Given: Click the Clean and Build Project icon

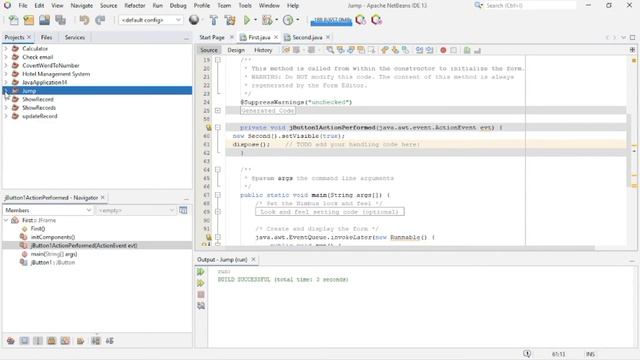Looking at the screenshot, I should [x=230, y=20].
